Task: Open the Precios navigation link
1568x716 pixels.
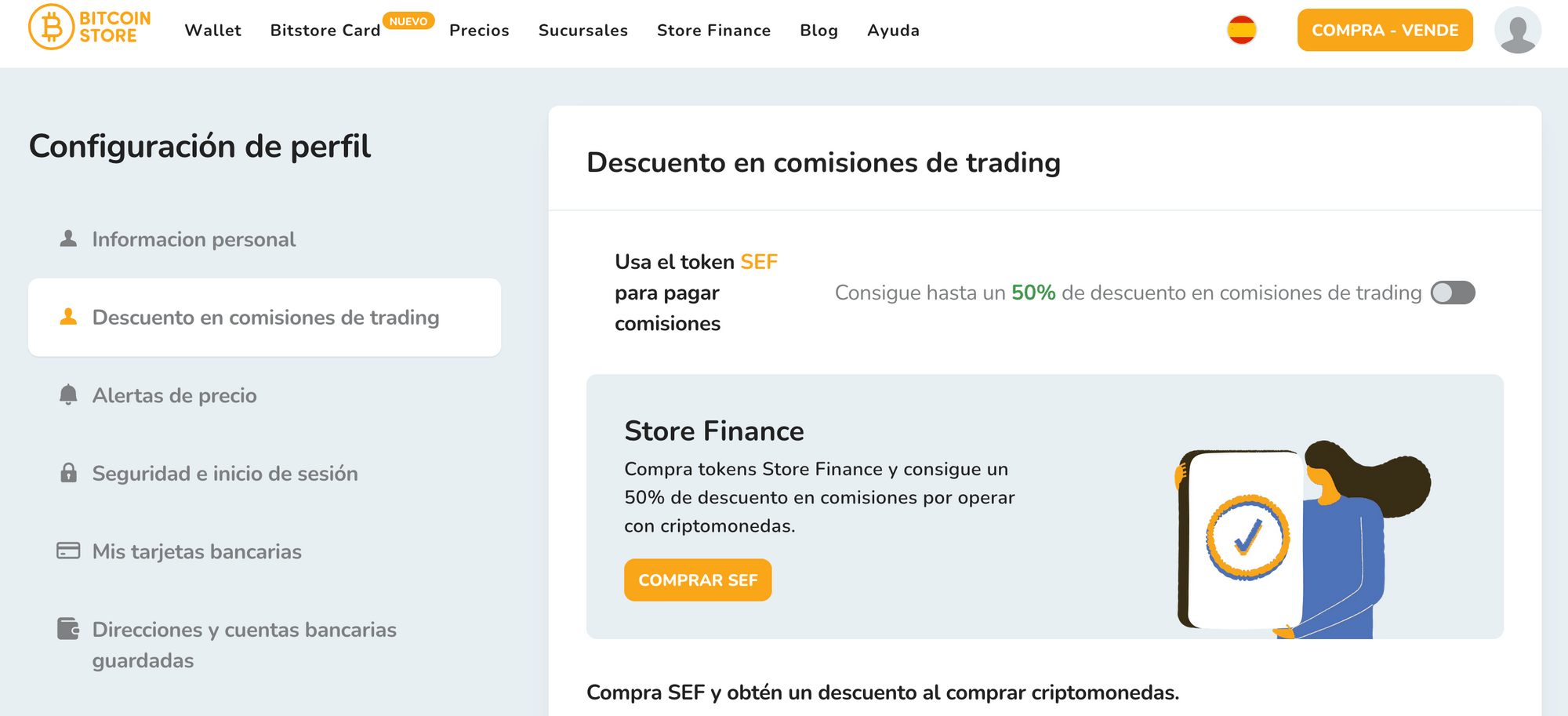Action: [x=479, y=31]
